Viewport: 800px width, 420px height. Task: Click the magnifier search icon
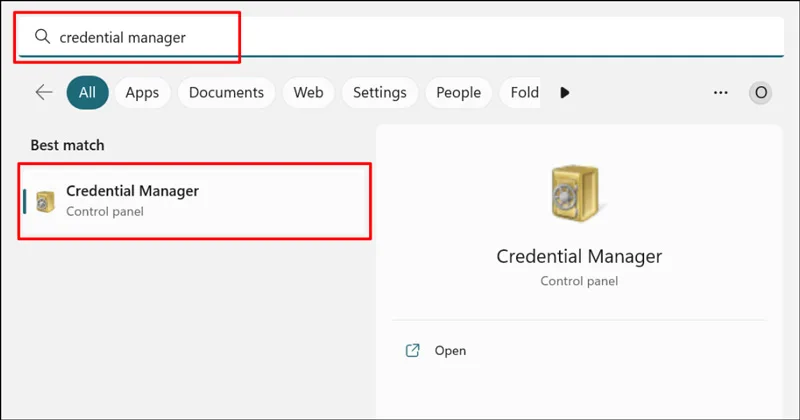(42, 37)
